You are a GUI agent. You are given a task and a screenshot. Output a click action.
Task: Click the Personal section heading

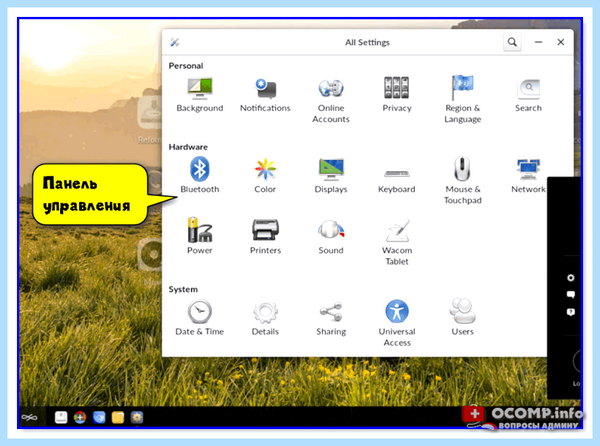point(186,66)
